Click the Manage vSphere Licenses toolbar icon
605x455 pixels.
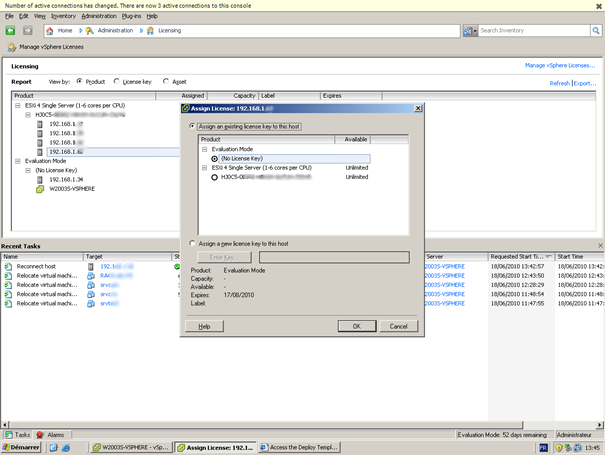12,47
